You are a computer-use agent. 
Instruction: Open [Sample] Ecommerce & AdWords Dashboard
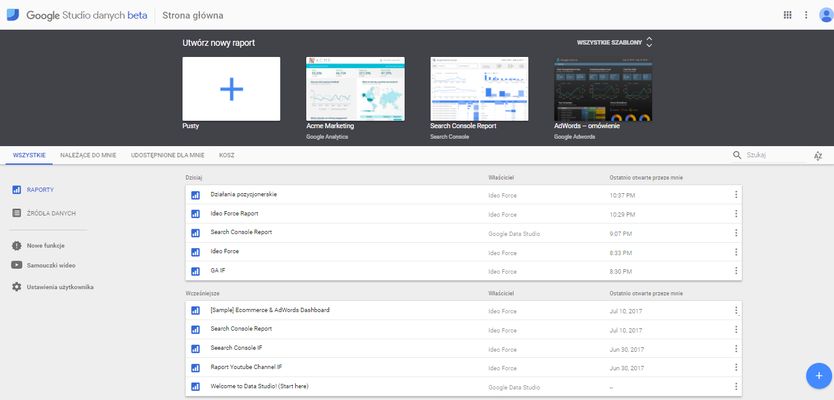(x=270, y=310)
